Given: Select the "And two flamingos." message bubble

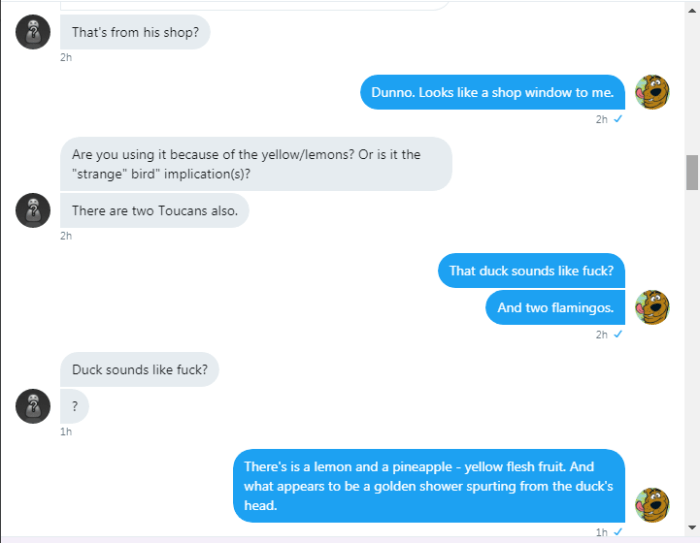Looking at the screenshot, I should point(555,307).
